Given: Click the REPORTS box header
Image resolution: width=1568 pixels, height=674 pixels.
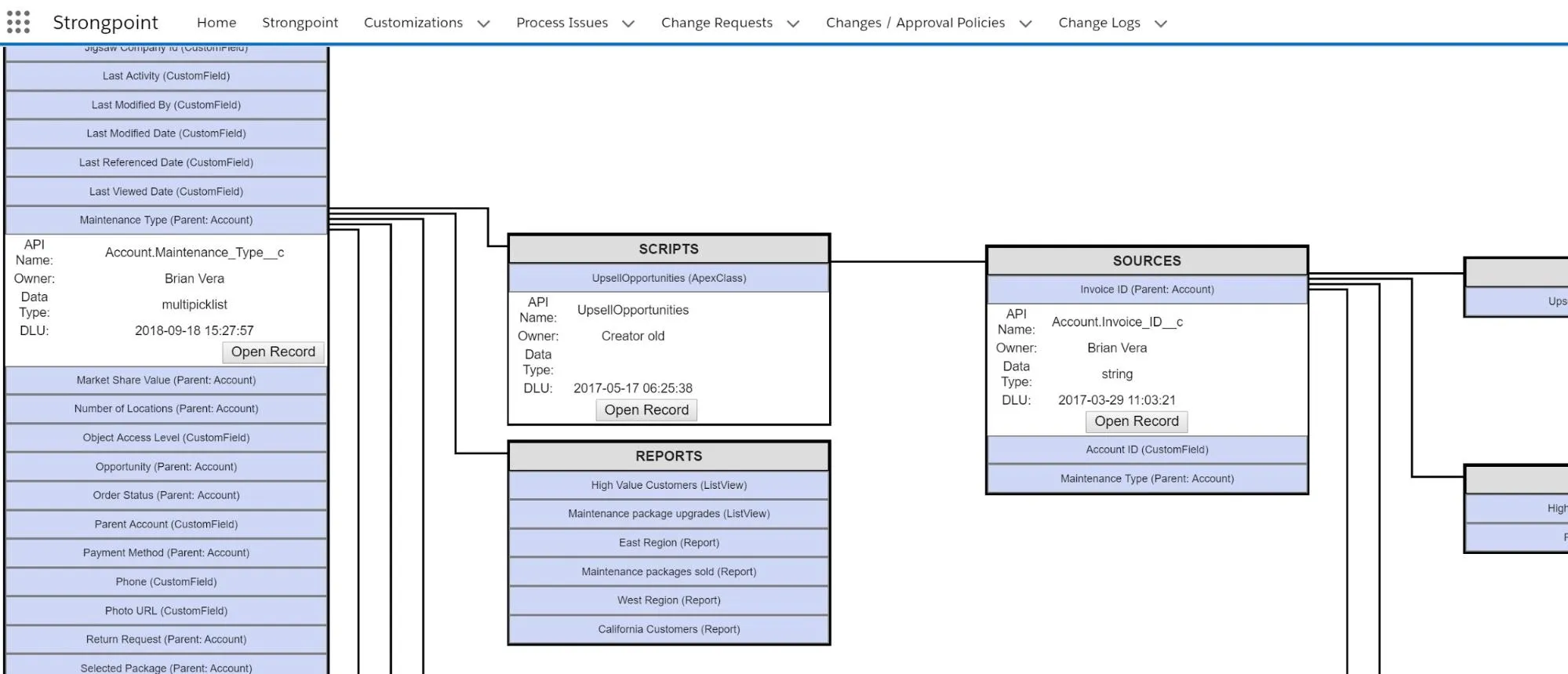Looking at the screenshot, I should pyautogui.click(x=669, y=456).
